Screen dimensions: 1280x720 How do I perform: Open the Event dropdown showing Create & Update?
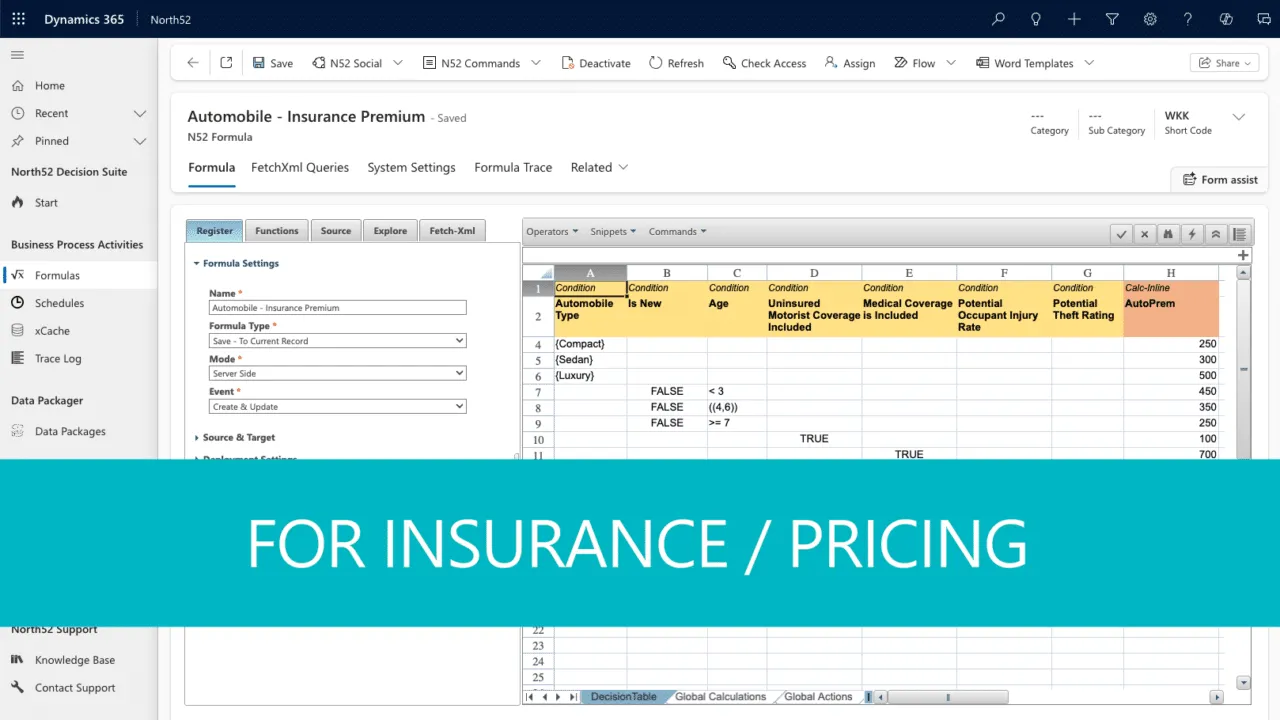[x=337, y=407]
